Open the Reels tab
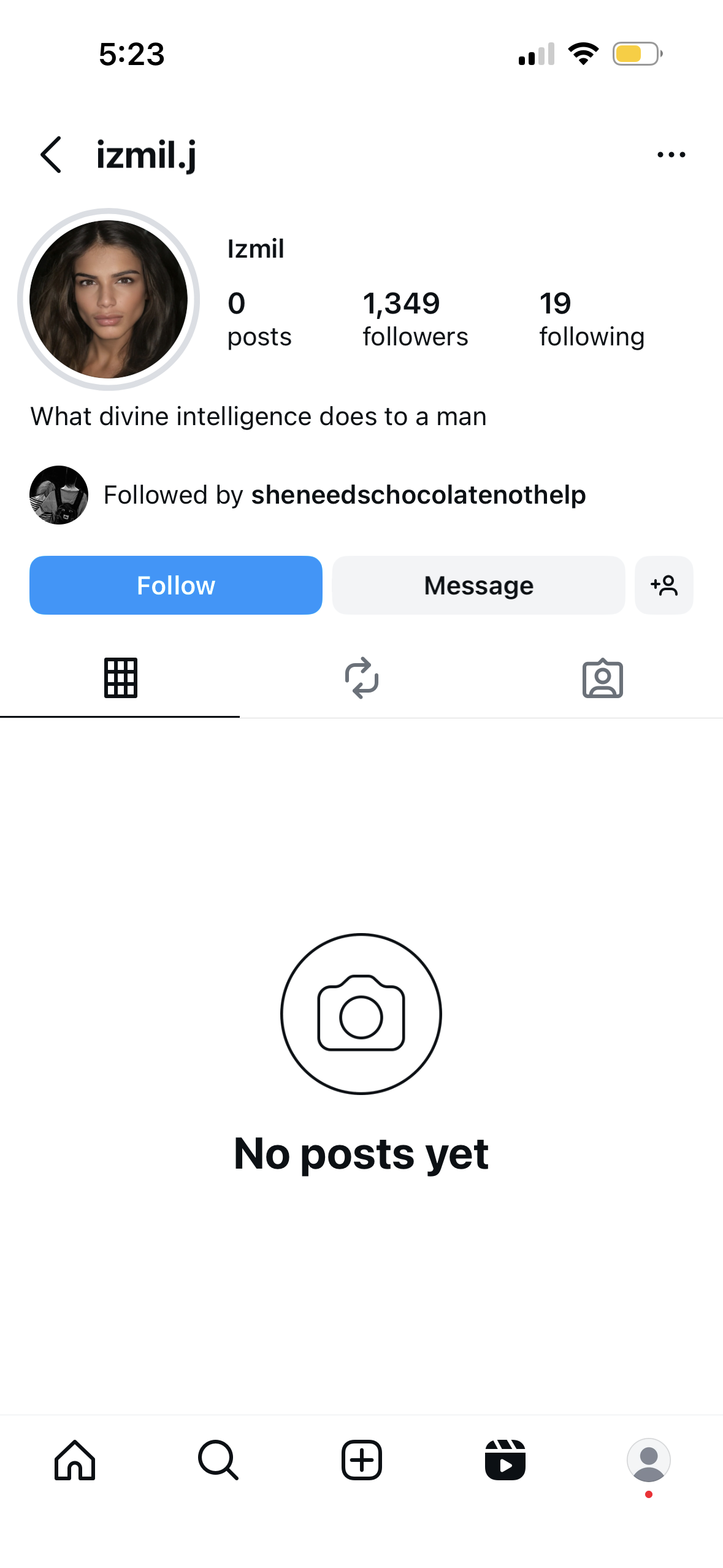 pos(505,1460)
